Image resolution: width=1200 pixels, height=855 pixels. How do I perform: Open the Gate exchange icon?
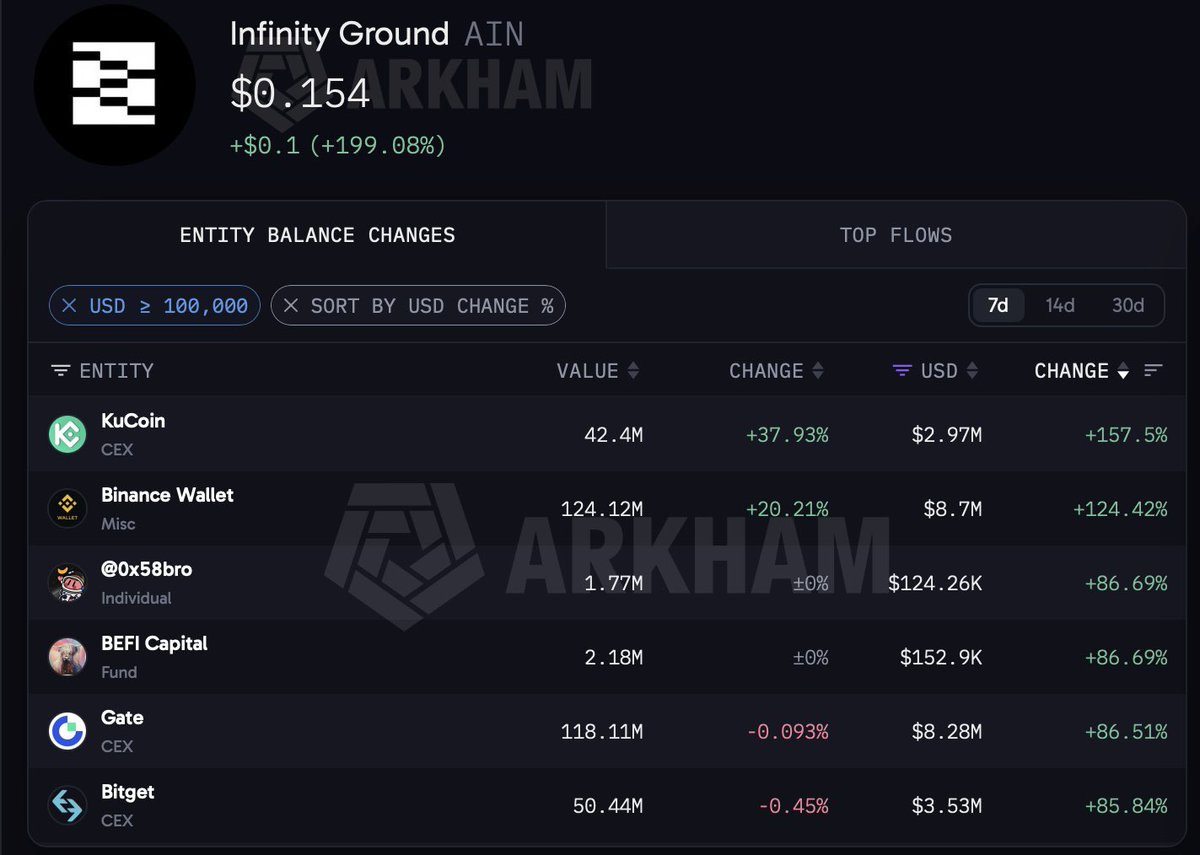(x=68, y=731)
